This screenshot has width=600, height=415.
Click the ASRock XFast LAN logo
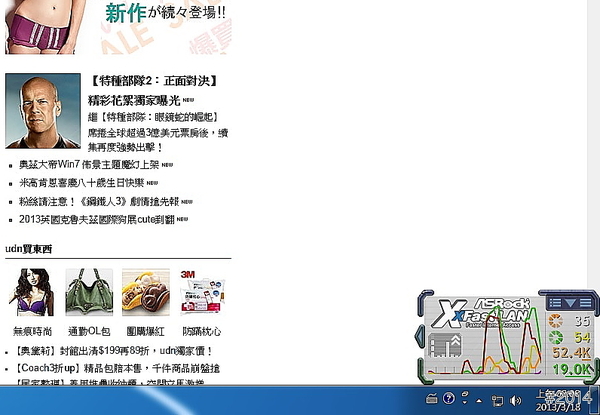tap(480, 314)
